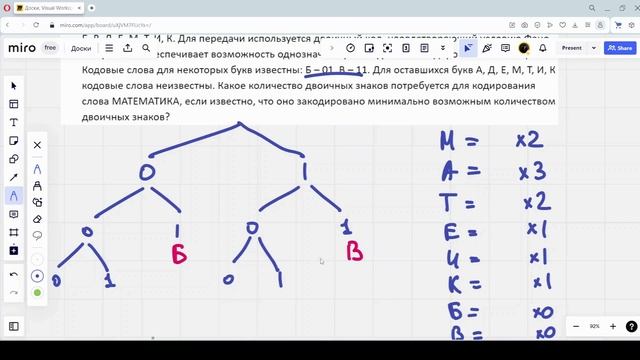Click the blue Share button

click(620, 48)
